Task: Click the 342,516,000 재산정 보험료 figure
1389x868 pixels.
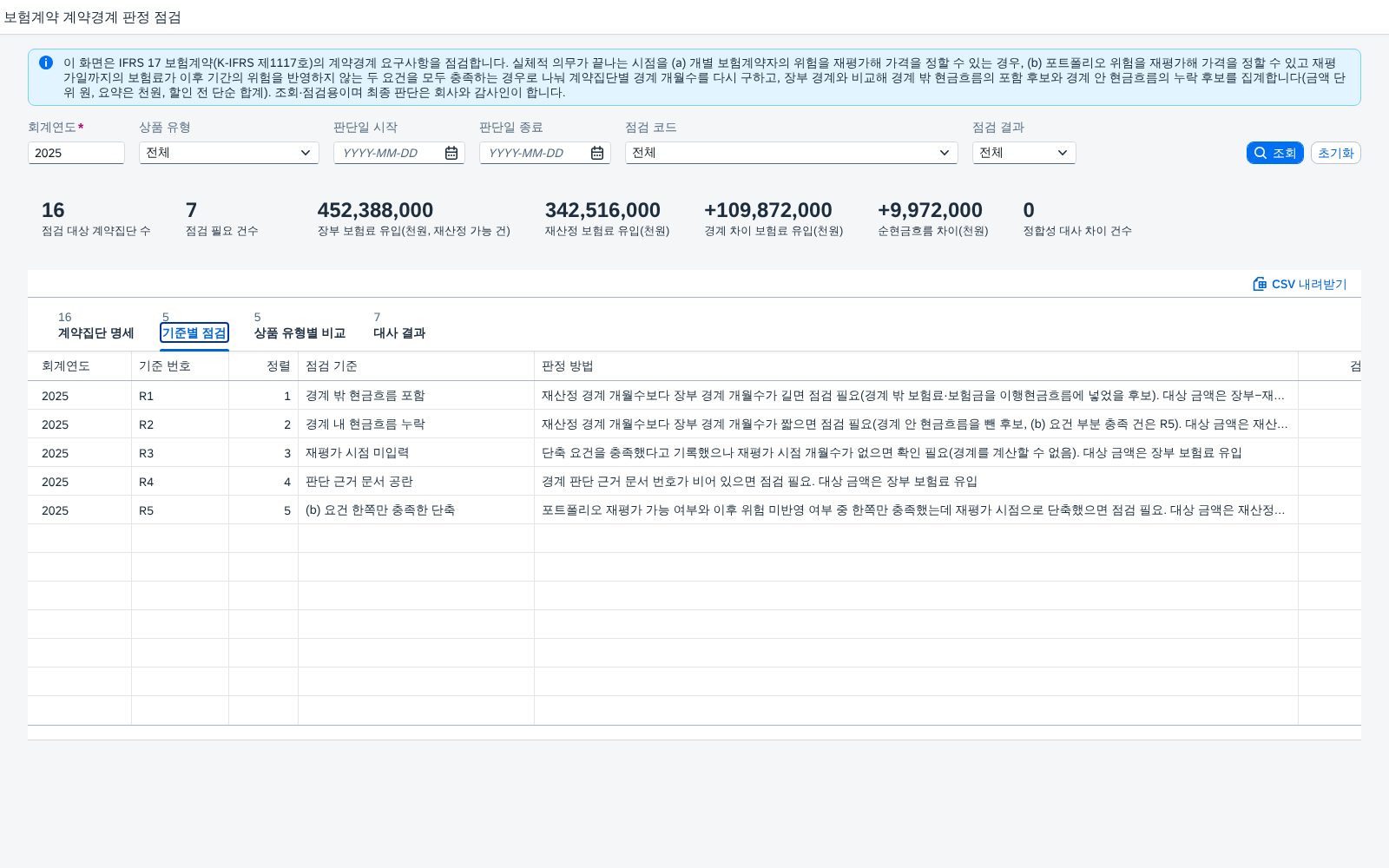Action: [x=602, y=210]
